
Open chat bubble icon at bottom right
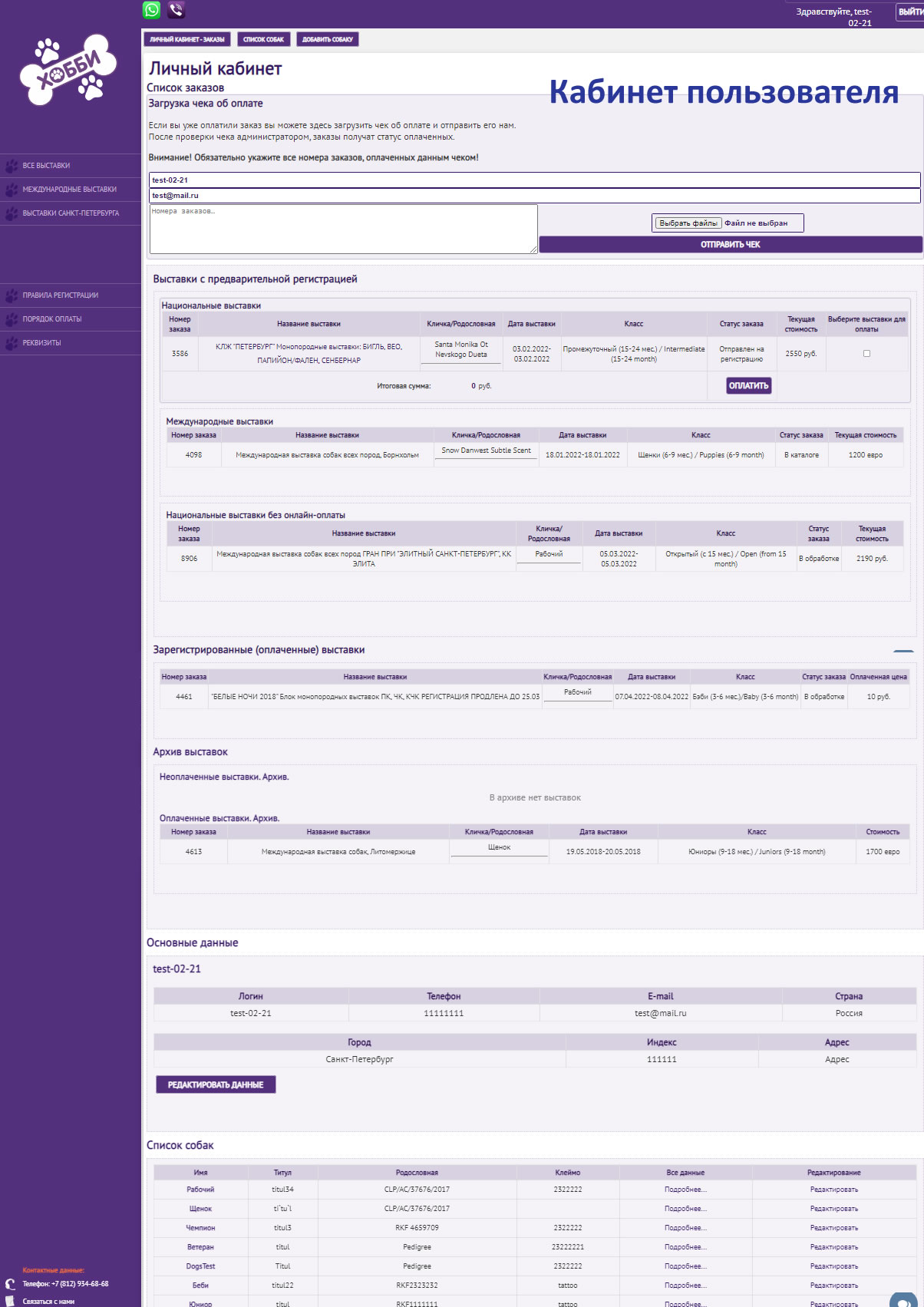903,1300
